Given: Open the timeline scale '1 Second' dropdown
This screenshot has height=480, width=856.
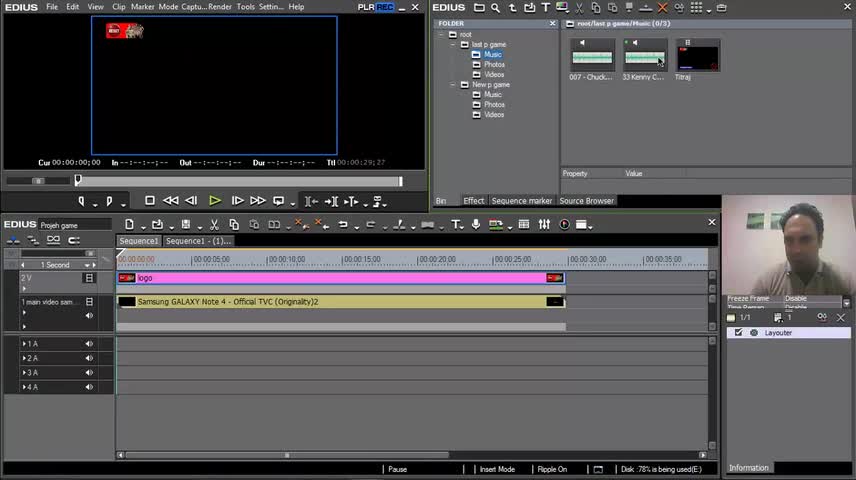Looking at the screenshot, I should pos(89,265).
